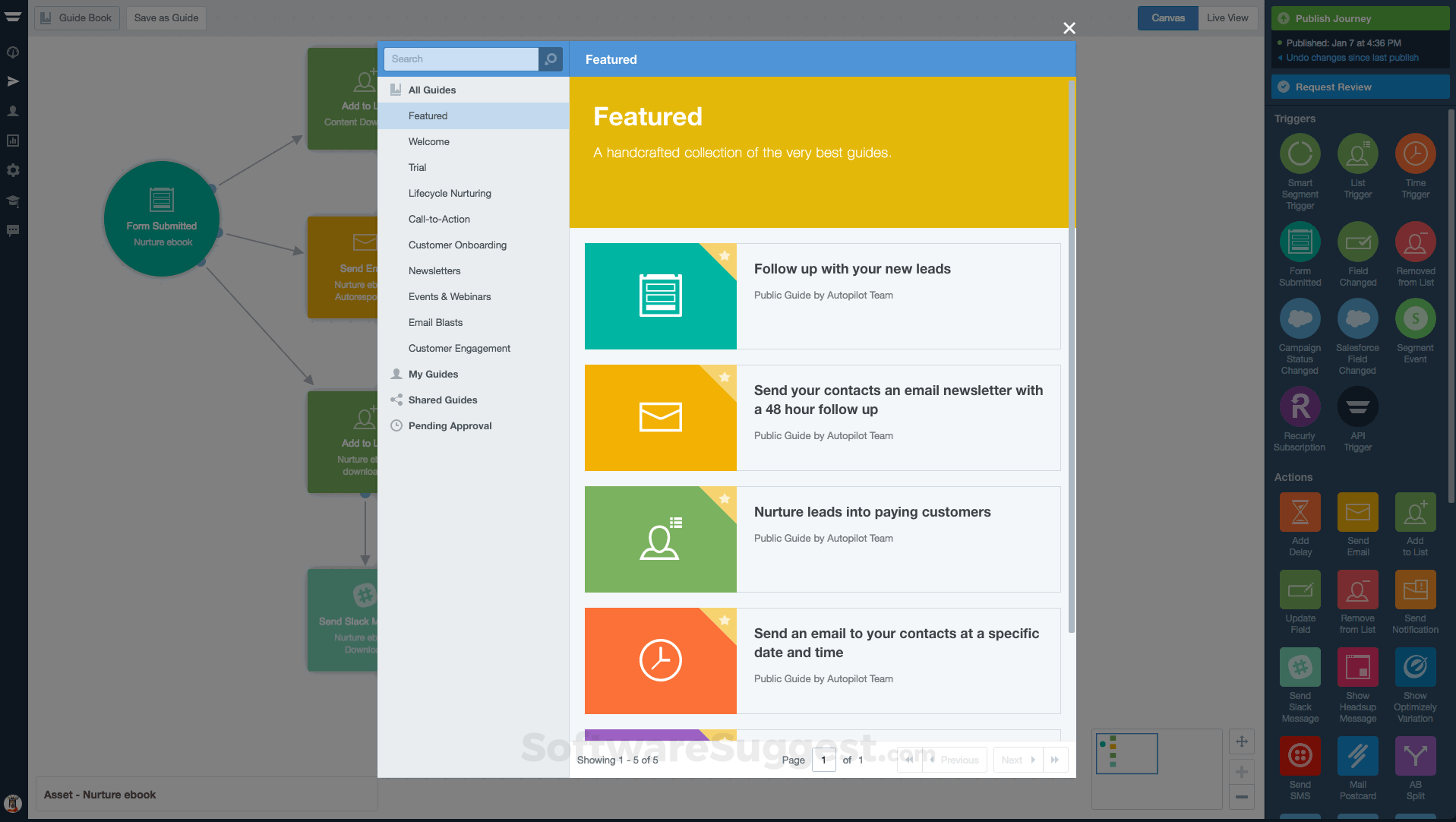1456x822 pixels.
Task: Open the Newsletters guide category
Action: (434, 270)
